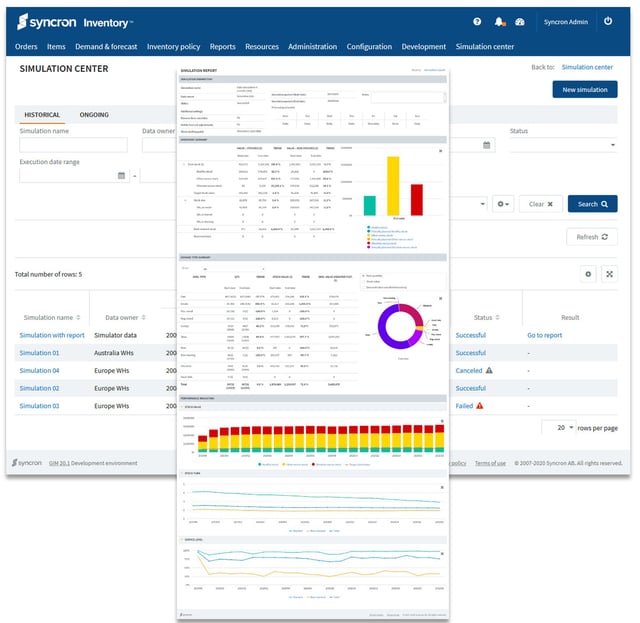Screen dimensions: 640x623
Task: Open the notifications bell icon
Action: tap(499, 21)
